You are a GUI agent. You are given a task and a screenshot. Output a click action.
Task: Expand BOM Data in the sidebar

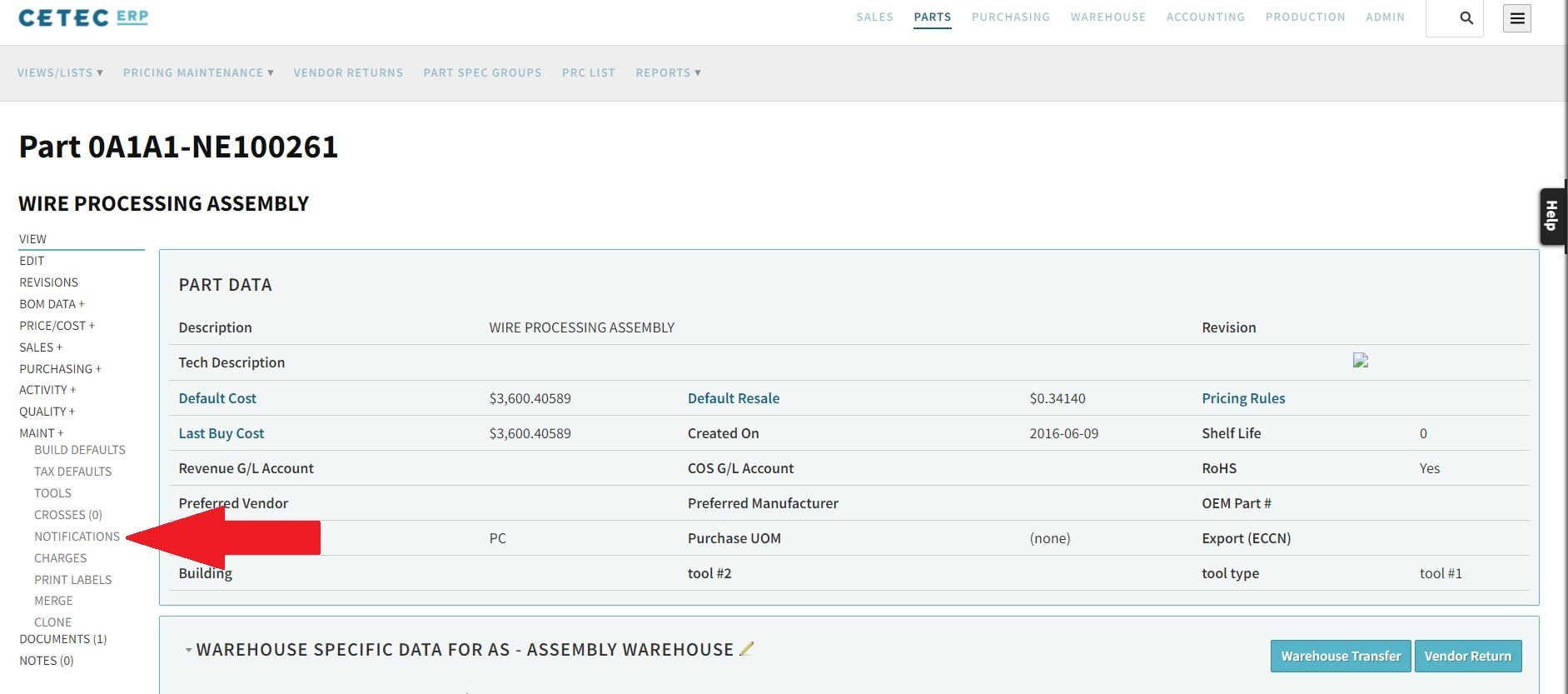click(x=52, y=304)
